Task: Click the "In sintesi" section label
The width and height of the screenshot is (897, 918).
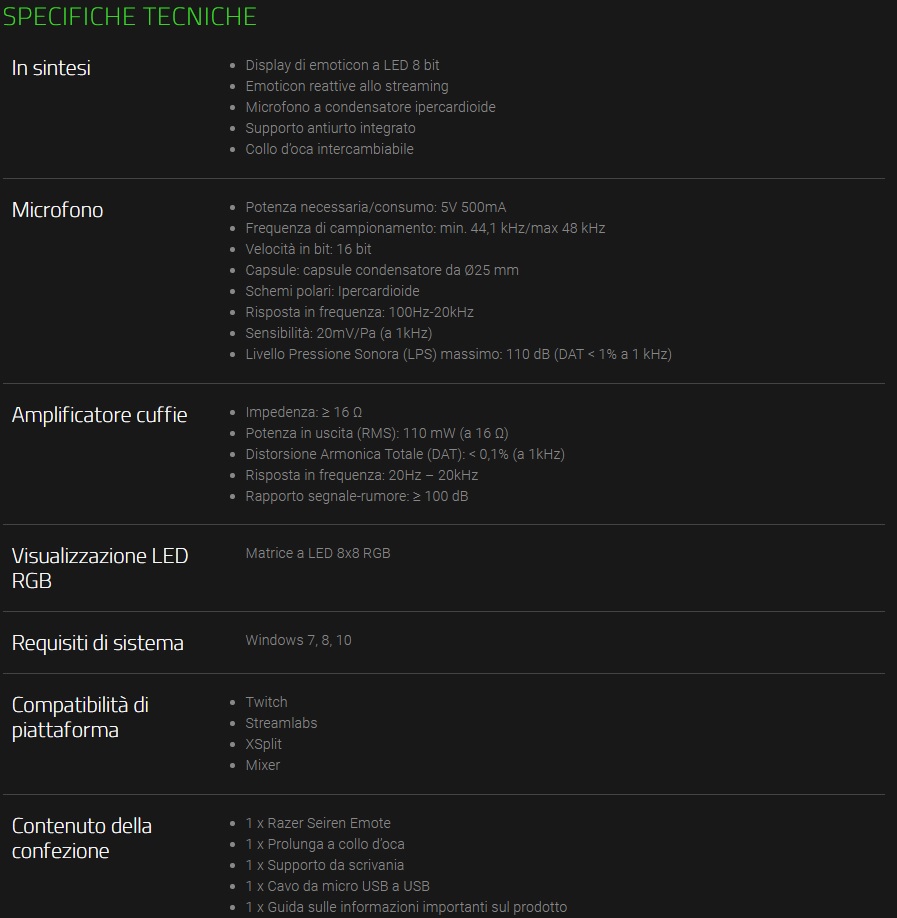Action: coord(51,68)
